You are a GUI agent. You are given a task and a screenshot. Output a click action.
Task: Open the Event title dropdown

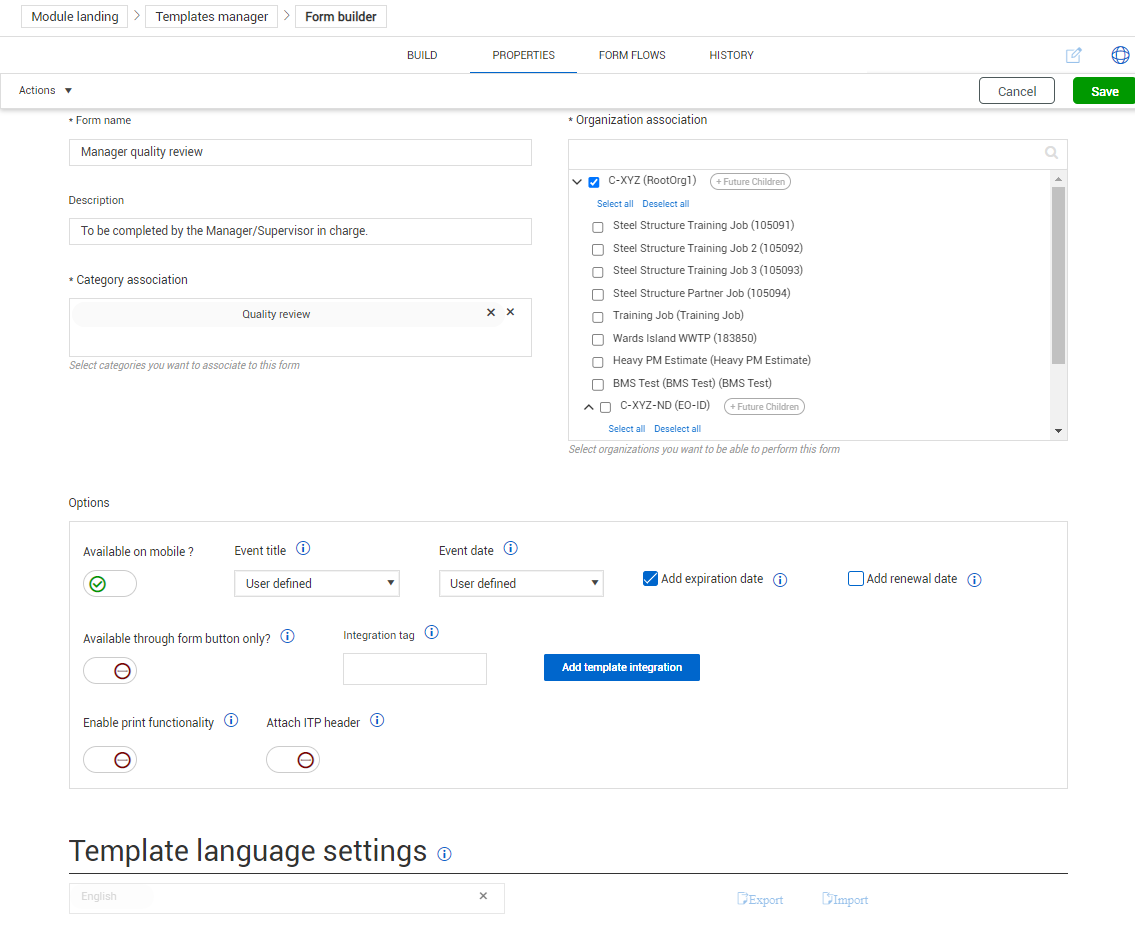pyautogui.click(x=316, y=583)
